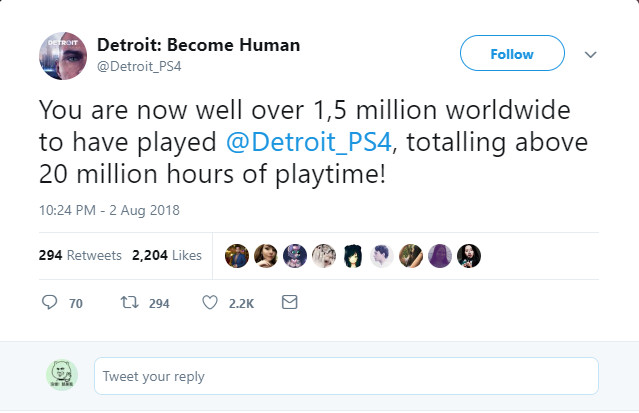Open the @Detroit_PS4 handle under name
The width and height of the screenshot is (639, 413).
click(141, 66)
